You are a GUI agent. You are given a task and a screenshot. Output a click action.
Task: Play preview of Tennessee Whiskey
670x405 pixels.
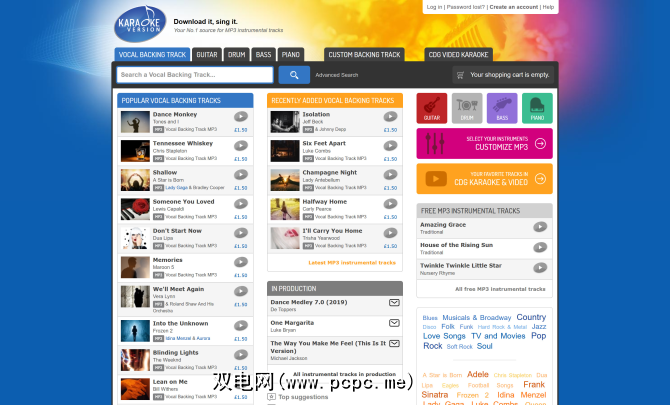tap(241, 145)
